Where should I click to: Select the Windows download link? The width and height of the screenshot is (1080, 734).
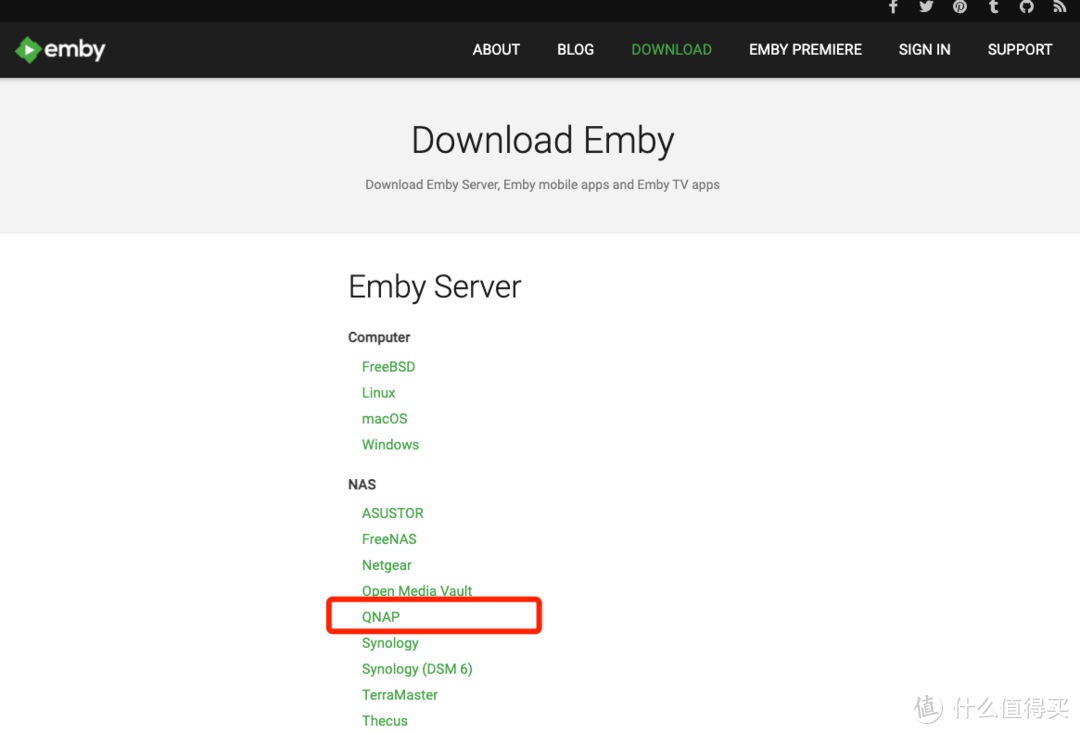coord(390,445)
